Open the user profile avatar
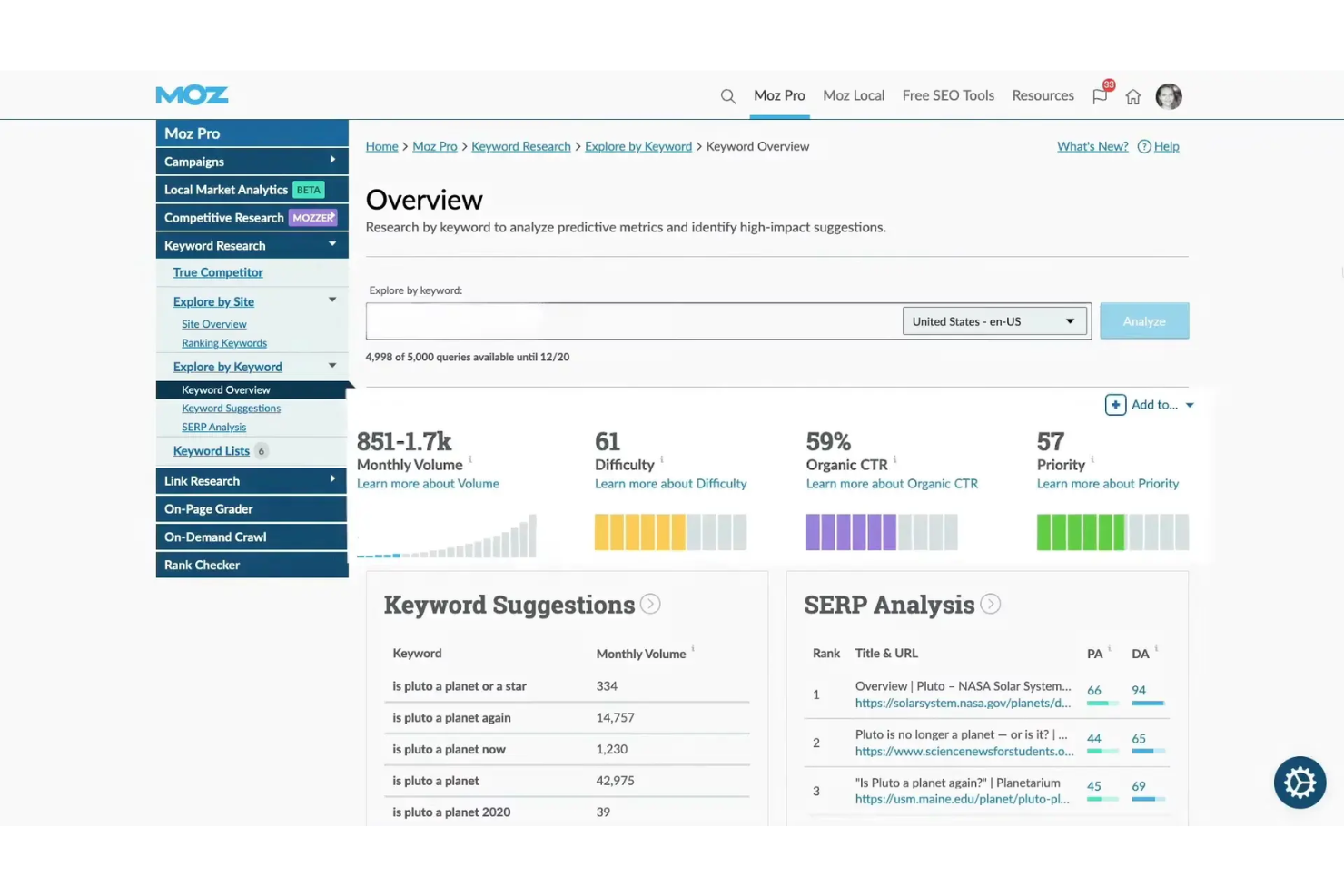Viewport: 1344px width, 896px height. click(x=1169, y=96)
